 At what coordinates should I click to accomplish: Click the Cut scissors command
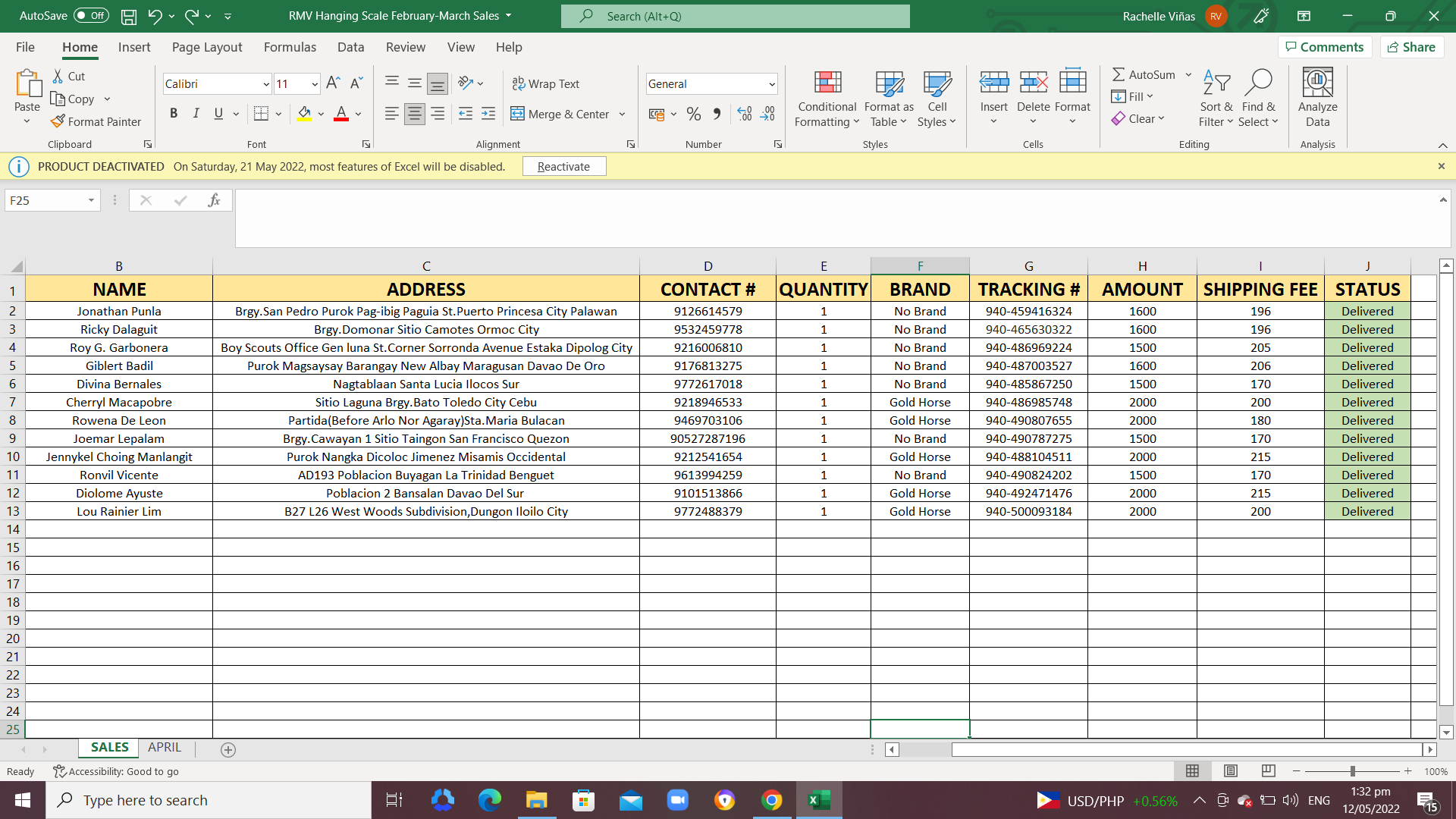coord(69,76)
